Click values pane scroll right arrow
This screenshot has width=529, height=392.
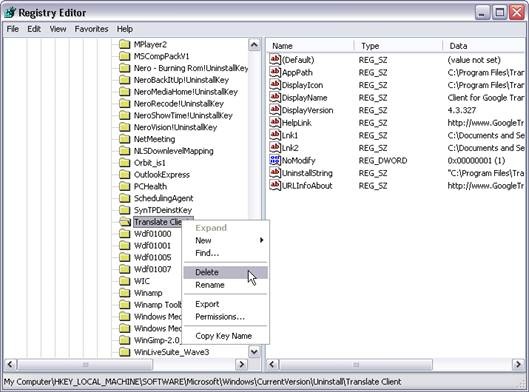[518, 364]
